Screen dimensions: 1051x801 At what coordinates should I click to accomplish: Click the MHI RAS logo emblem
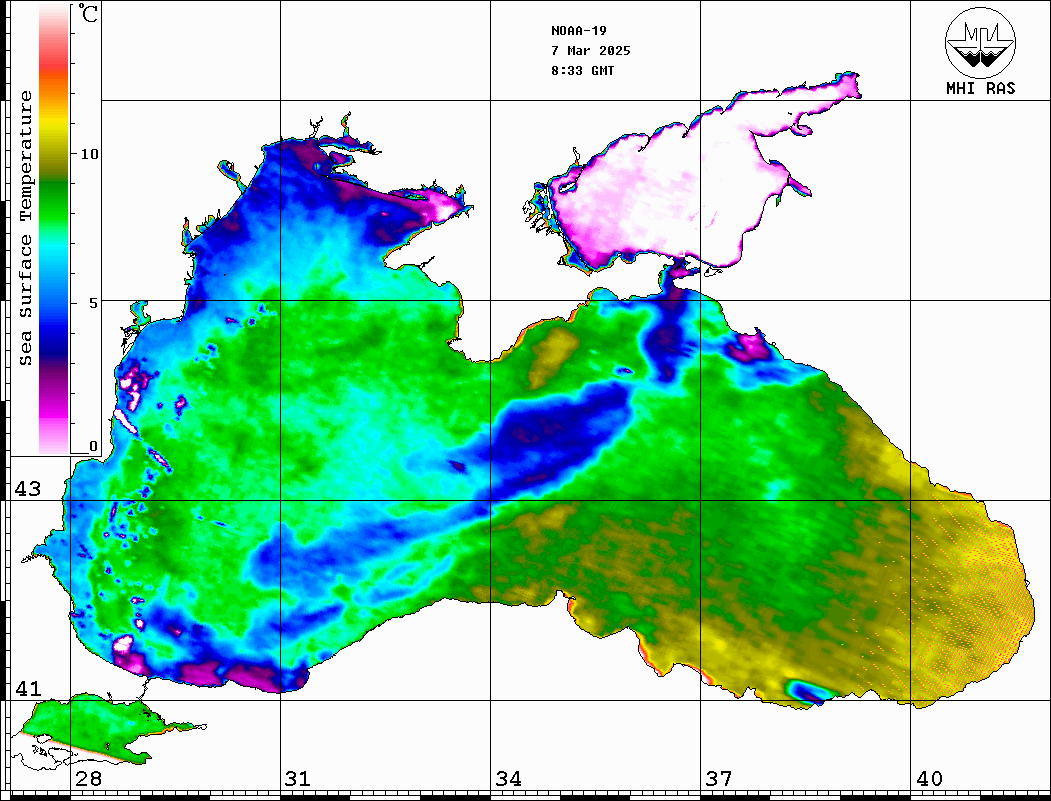tap(980, 42)
